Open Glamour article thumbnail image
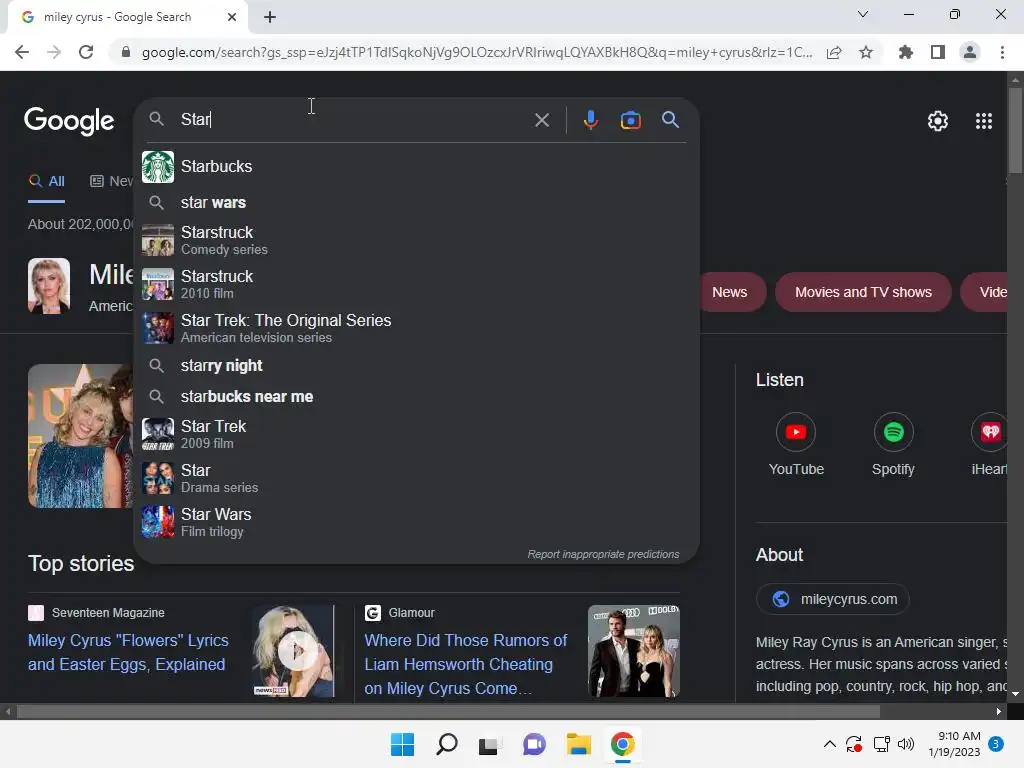Screen dimensions: 1024x768 pos(633,651)
